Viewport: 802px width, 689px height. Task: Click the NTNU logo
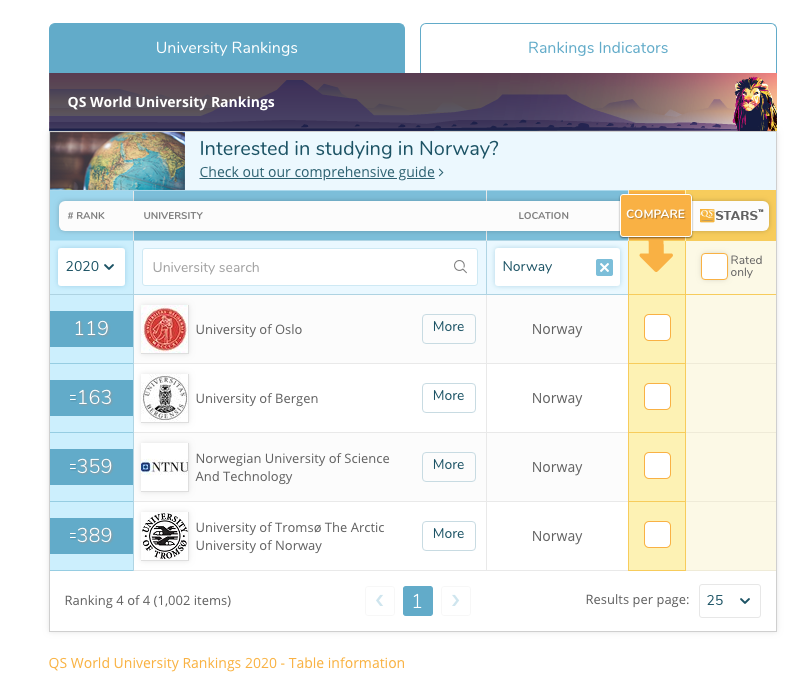click(165, 467)
